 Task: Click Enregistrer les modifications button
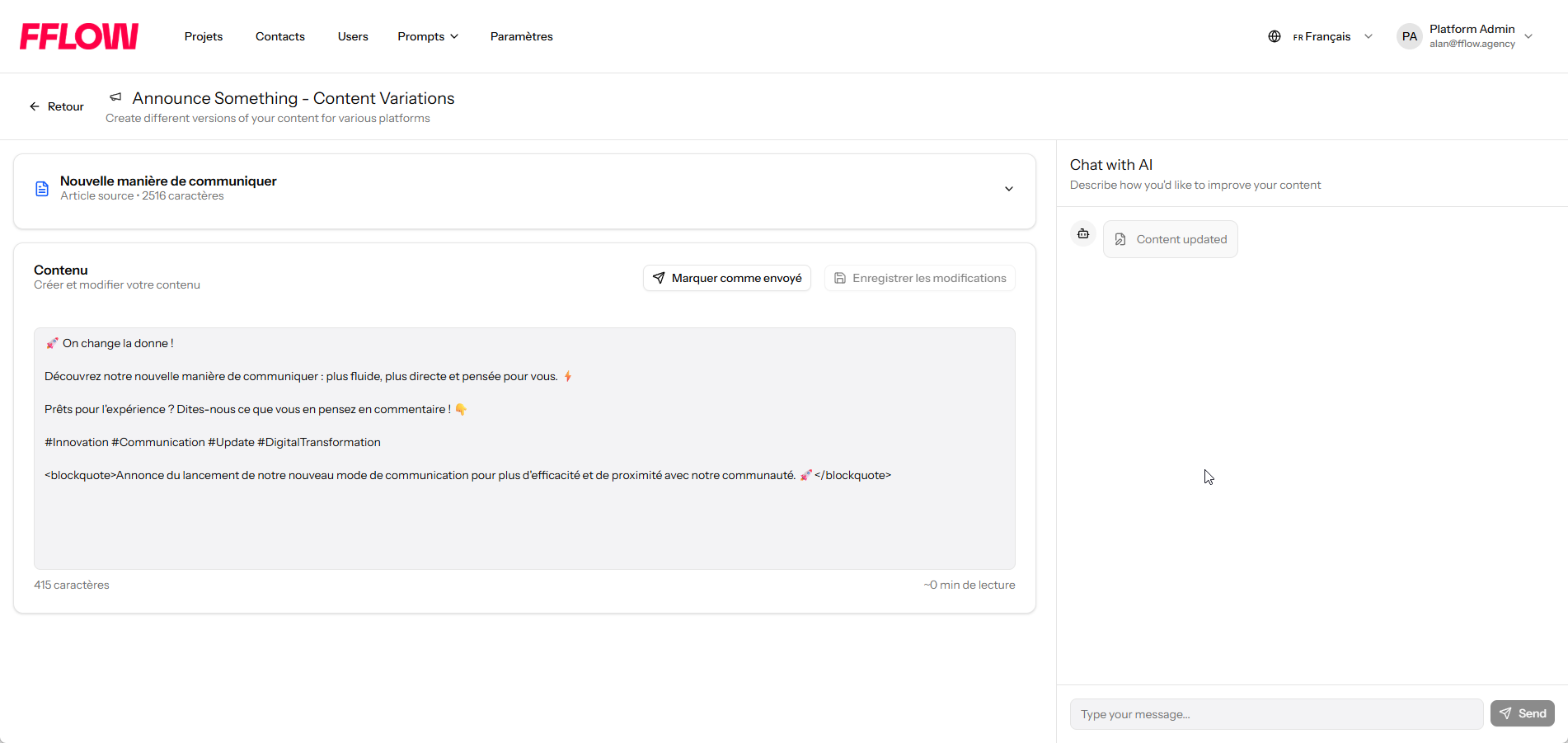click(920, 278)
